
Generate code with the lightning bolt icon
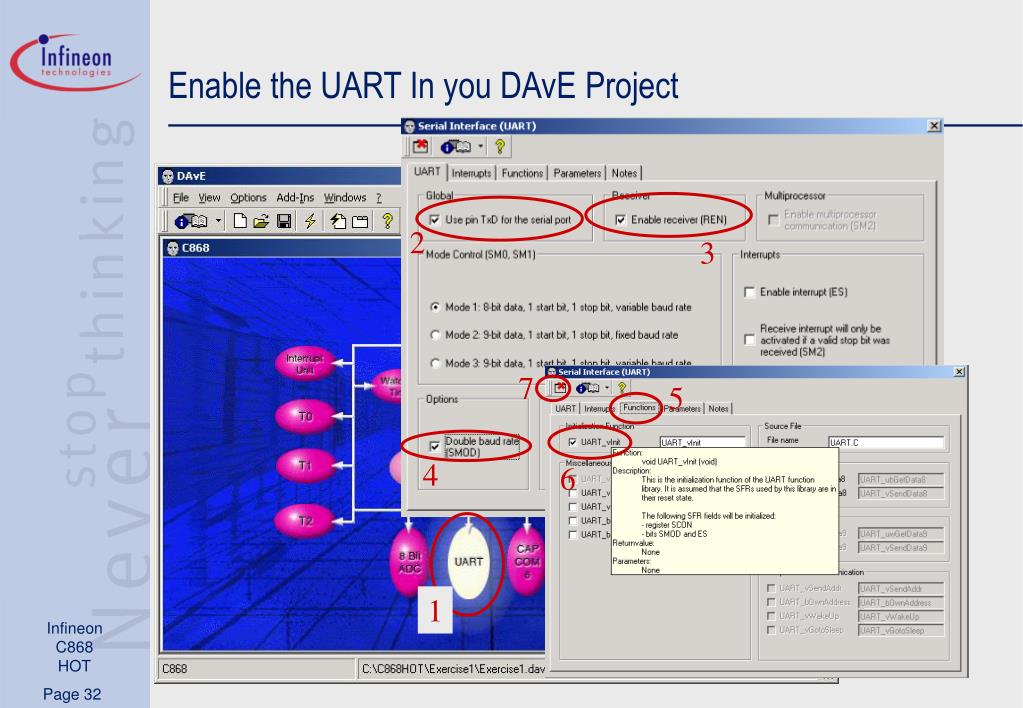[x=310, y=221]
